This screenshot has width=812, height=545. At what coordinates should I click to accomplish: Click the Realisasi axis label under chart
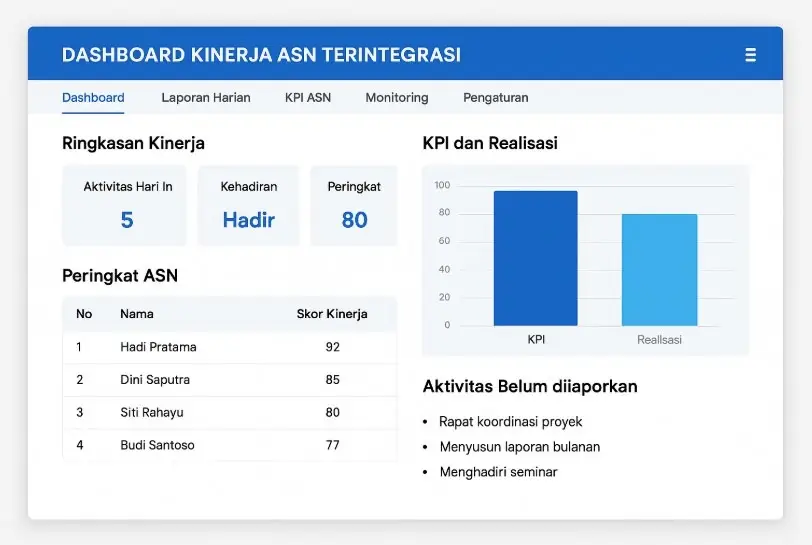pos(659,340)
